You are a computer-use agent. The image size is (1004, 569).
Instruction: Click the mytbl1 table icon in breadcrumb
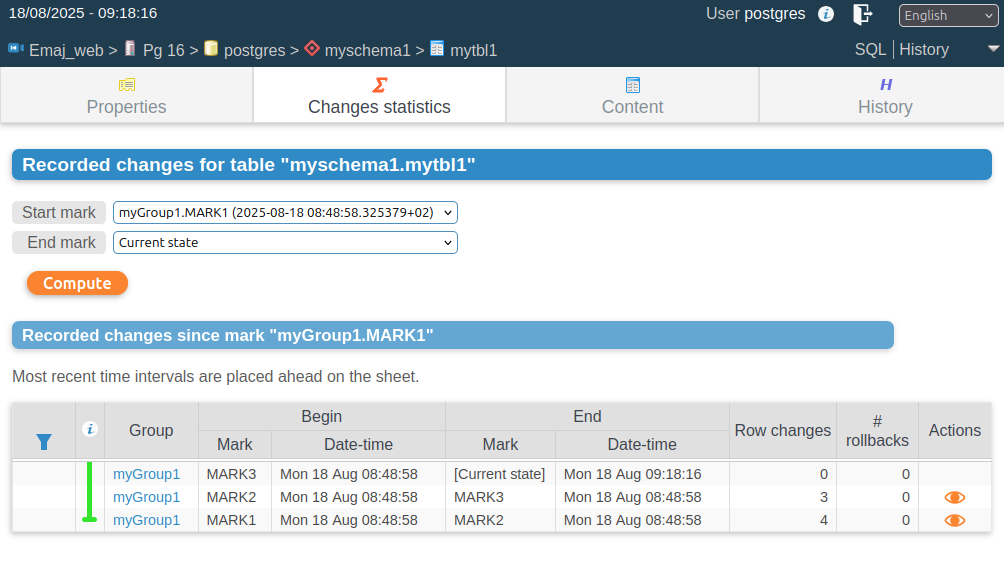437,49
